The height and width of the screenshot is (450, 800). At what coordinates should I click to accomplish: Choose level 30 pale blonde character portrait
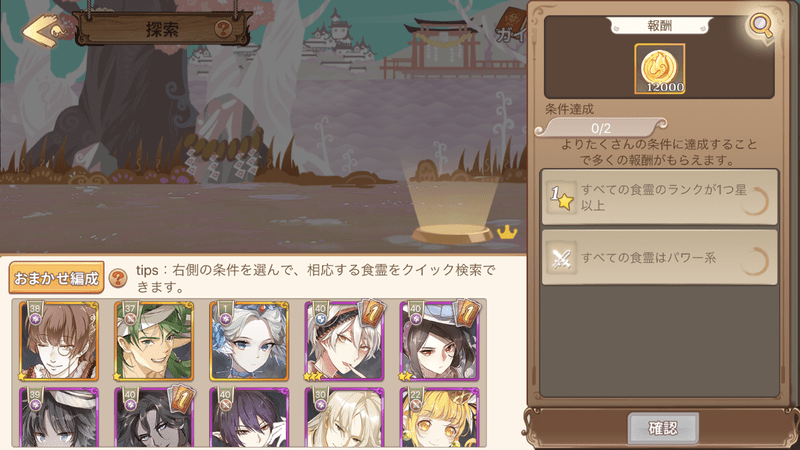344,417
